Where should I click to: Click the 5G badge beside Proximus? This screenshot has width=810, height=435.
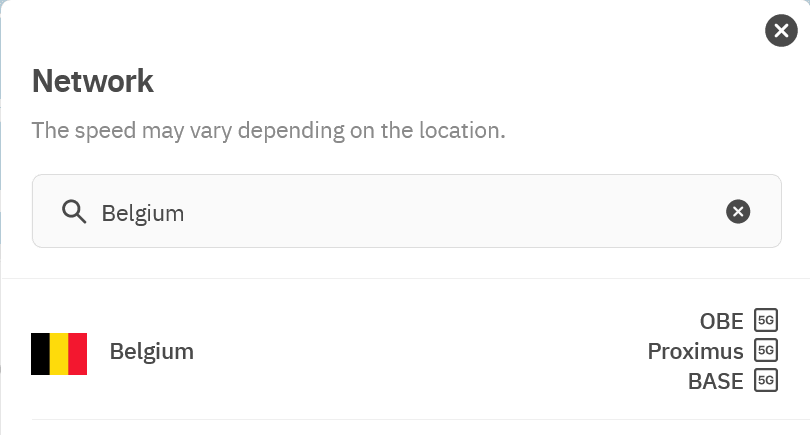pyautogui.click(x=766, y=351)
